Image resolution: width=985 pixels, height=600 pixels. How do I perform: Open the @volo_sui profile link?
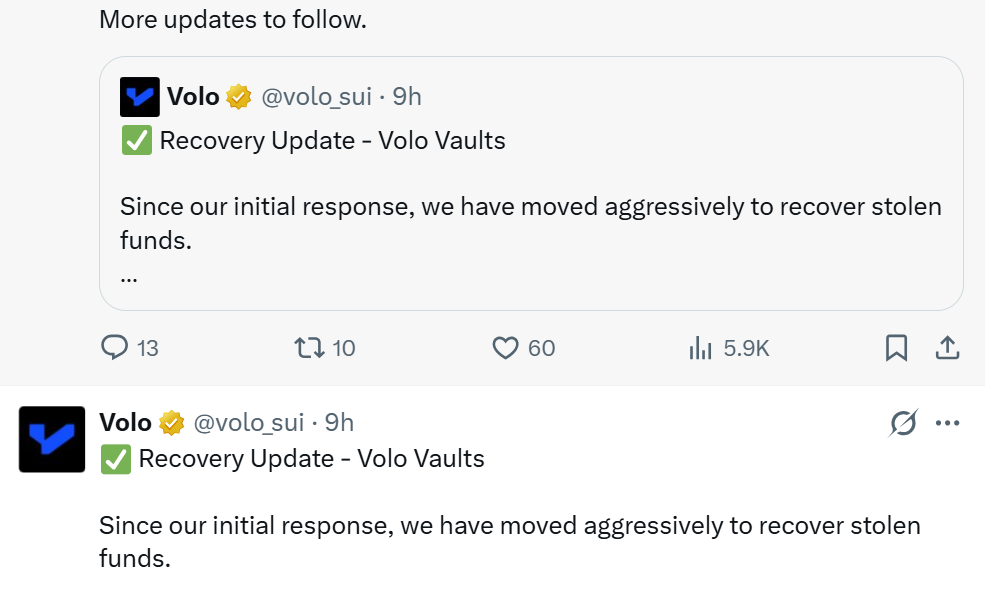point(250,423)
